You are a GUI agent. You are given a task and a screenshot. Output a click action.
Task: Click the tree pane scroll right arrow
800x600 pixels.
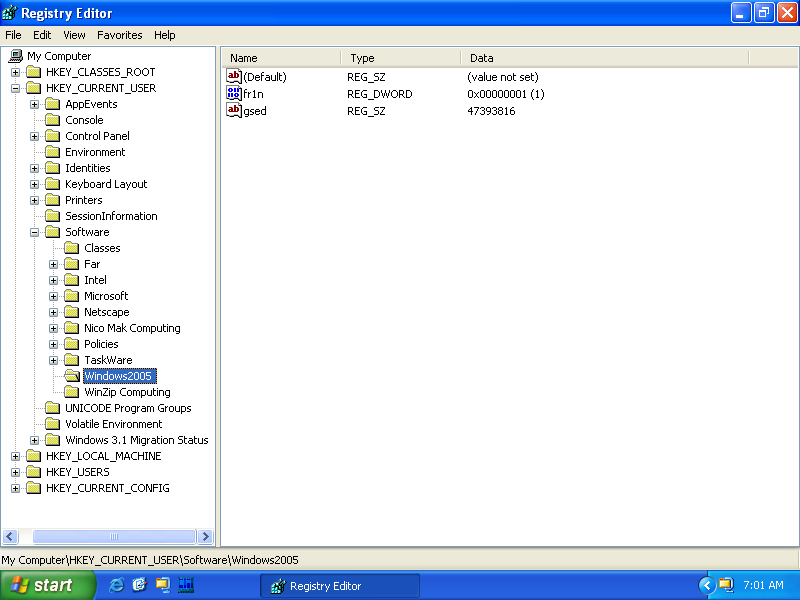(206, 536)
